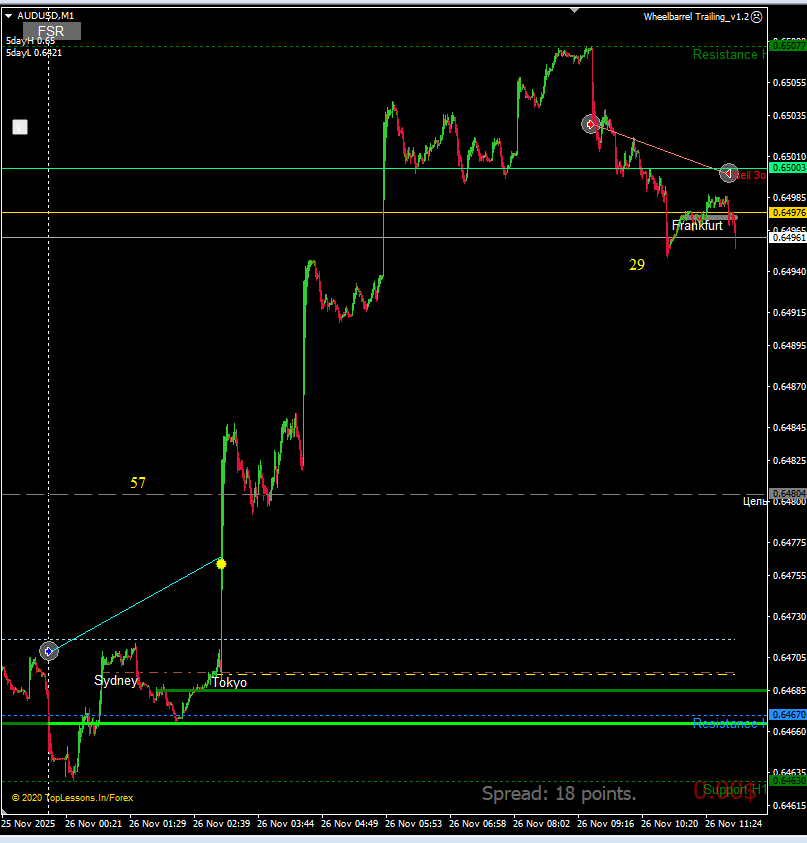Select the green 0.65003 price label
The width and height of the screenshot is (807, 843).
788,168
